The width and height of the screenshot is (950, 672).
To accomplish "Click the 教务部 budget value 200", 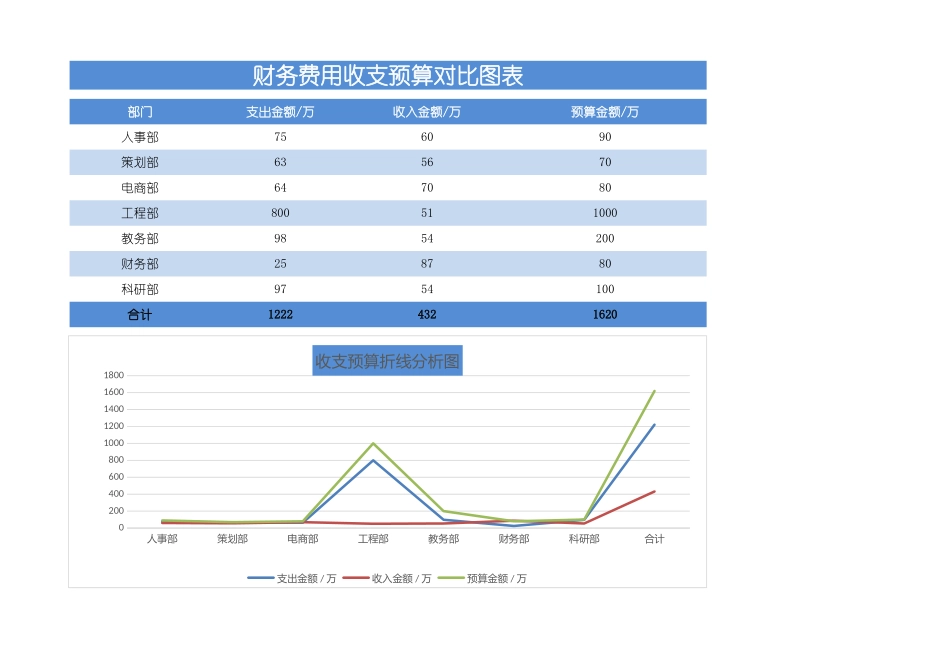I will [x=605, y=239].
